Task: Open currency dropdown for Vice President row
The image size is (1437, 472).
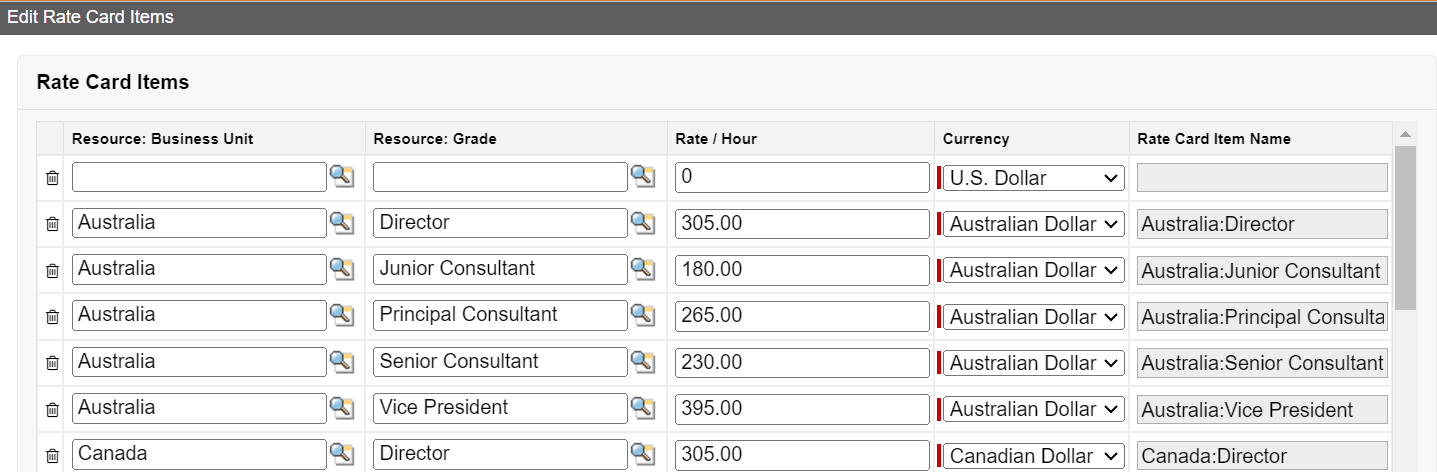Action: (x=1034, y=409)
